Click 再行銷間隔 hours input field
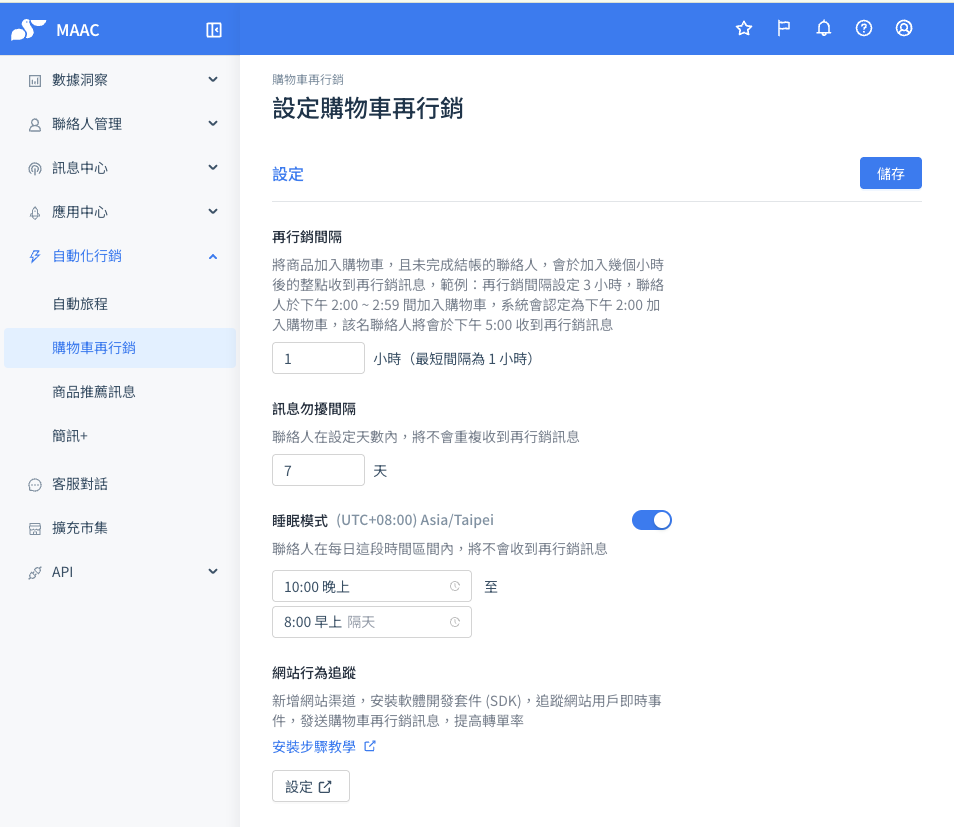Image resolution: width=954 pixels, height=827 pixels. click(x=318, y=358)
